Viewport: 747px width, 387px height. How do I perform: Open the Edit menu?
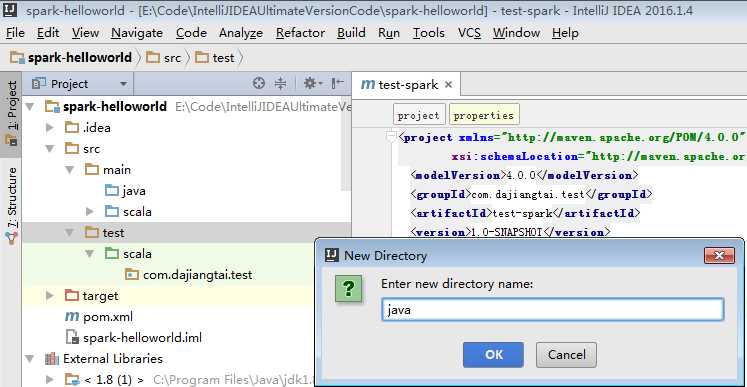tap(48, 33)
